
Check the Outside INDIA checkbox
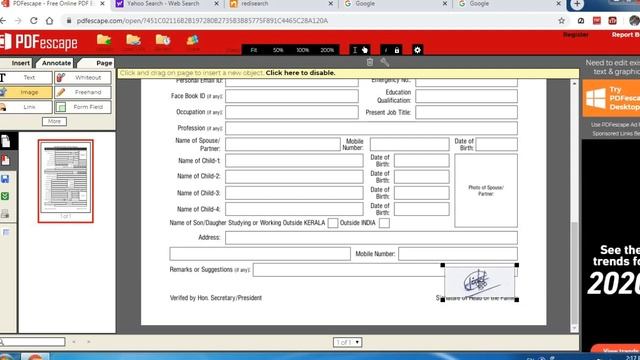[x=384, y=223]
